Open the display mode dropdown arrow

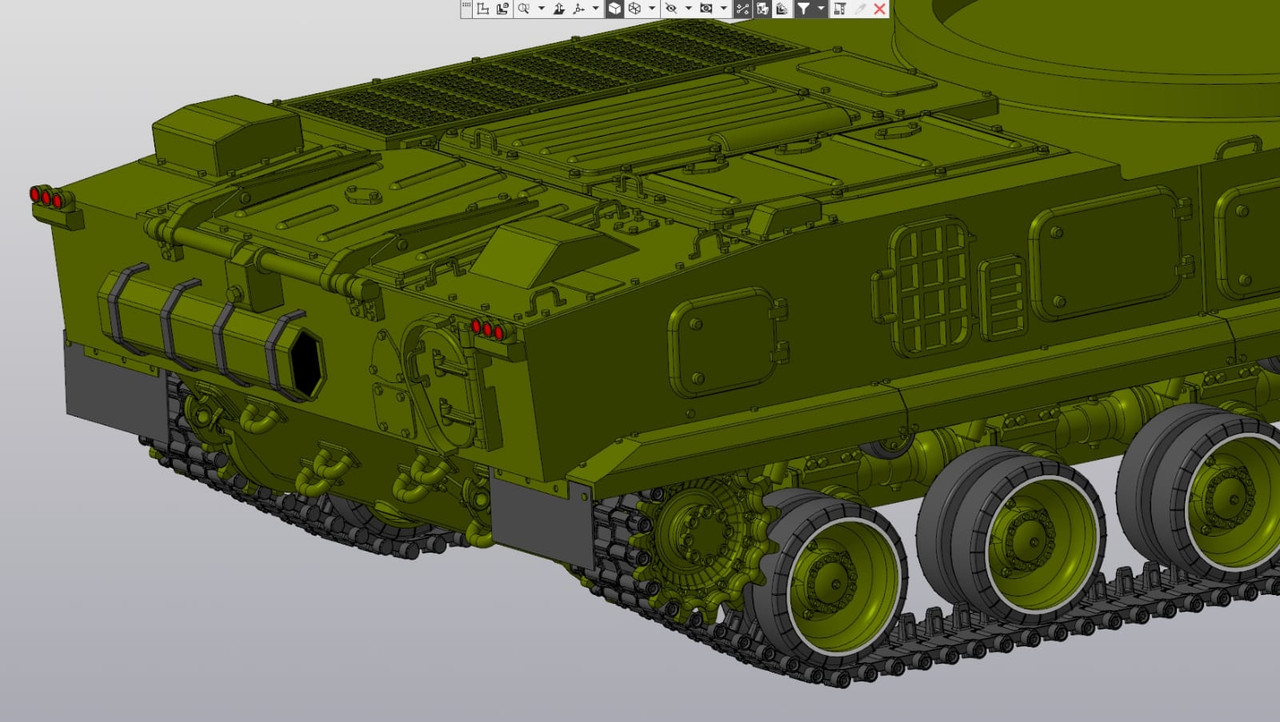pos(652,8)
